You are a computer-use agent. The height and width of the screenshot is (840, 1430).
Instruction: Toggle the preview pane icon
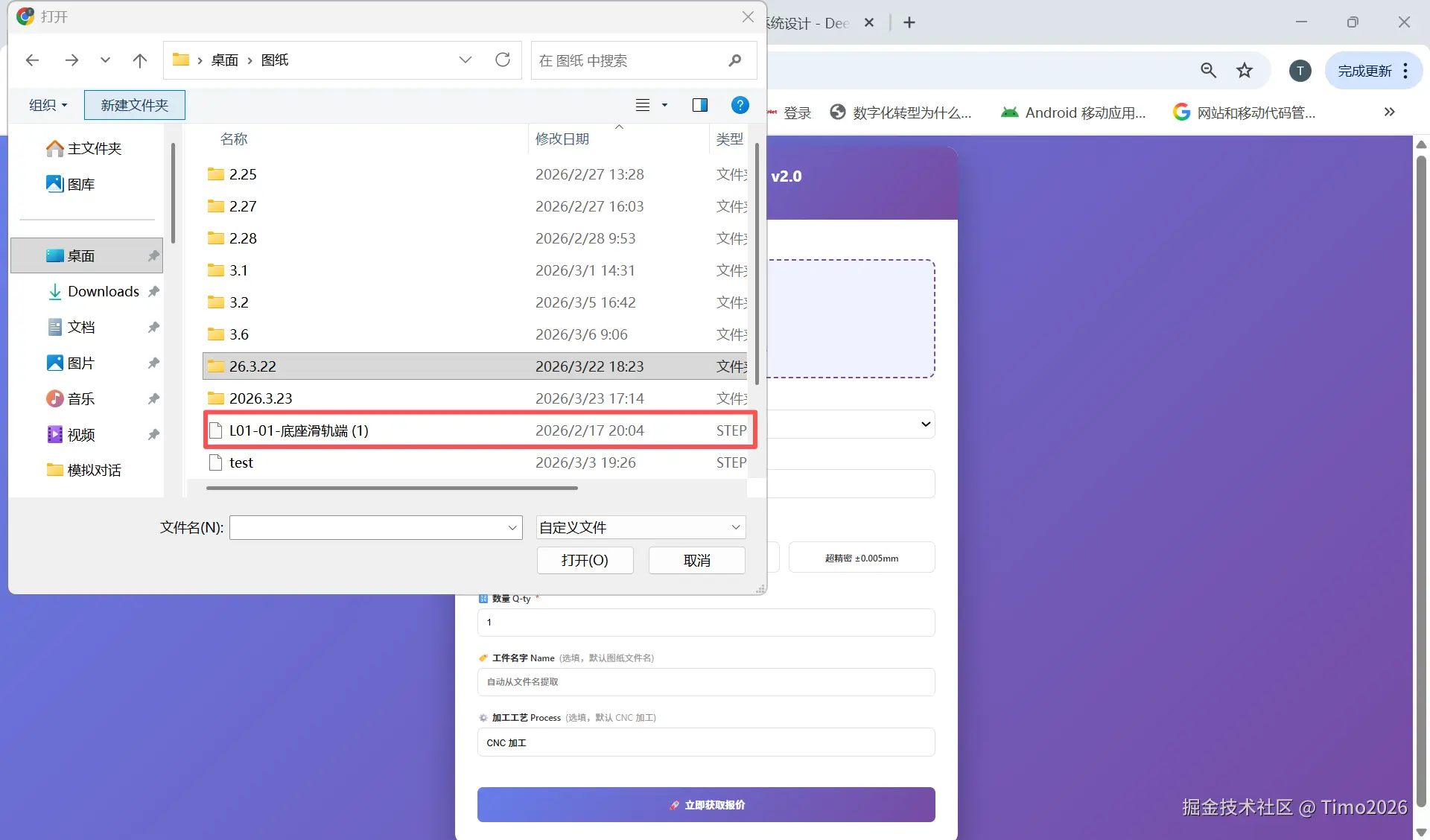(699, 105)
